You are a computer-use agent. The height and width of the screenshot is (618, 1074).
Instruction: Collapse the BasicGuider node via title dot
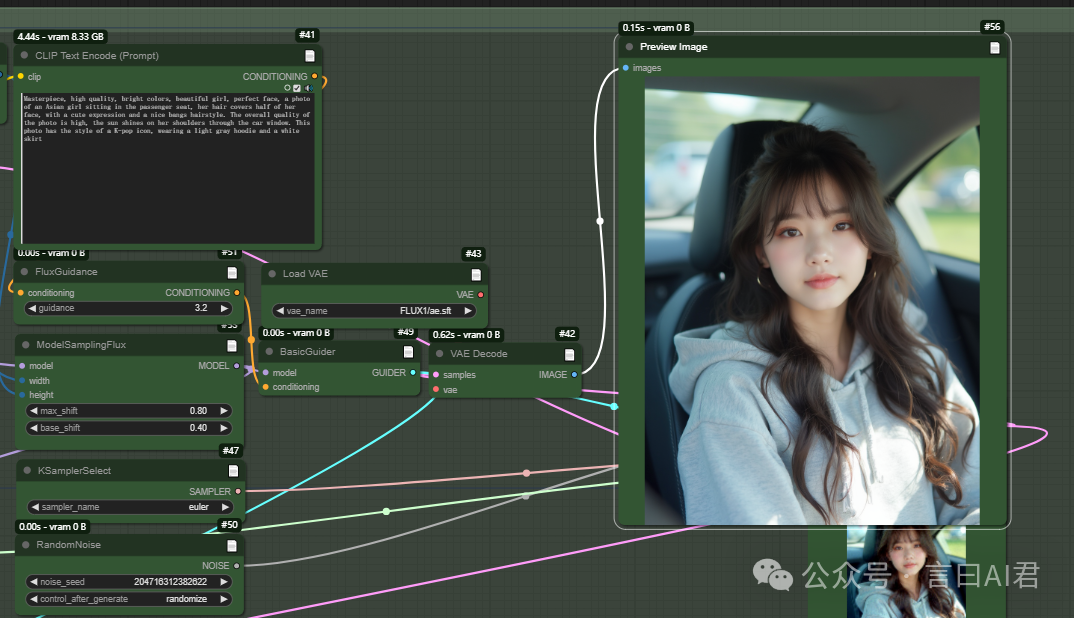(x=269, y=351)
